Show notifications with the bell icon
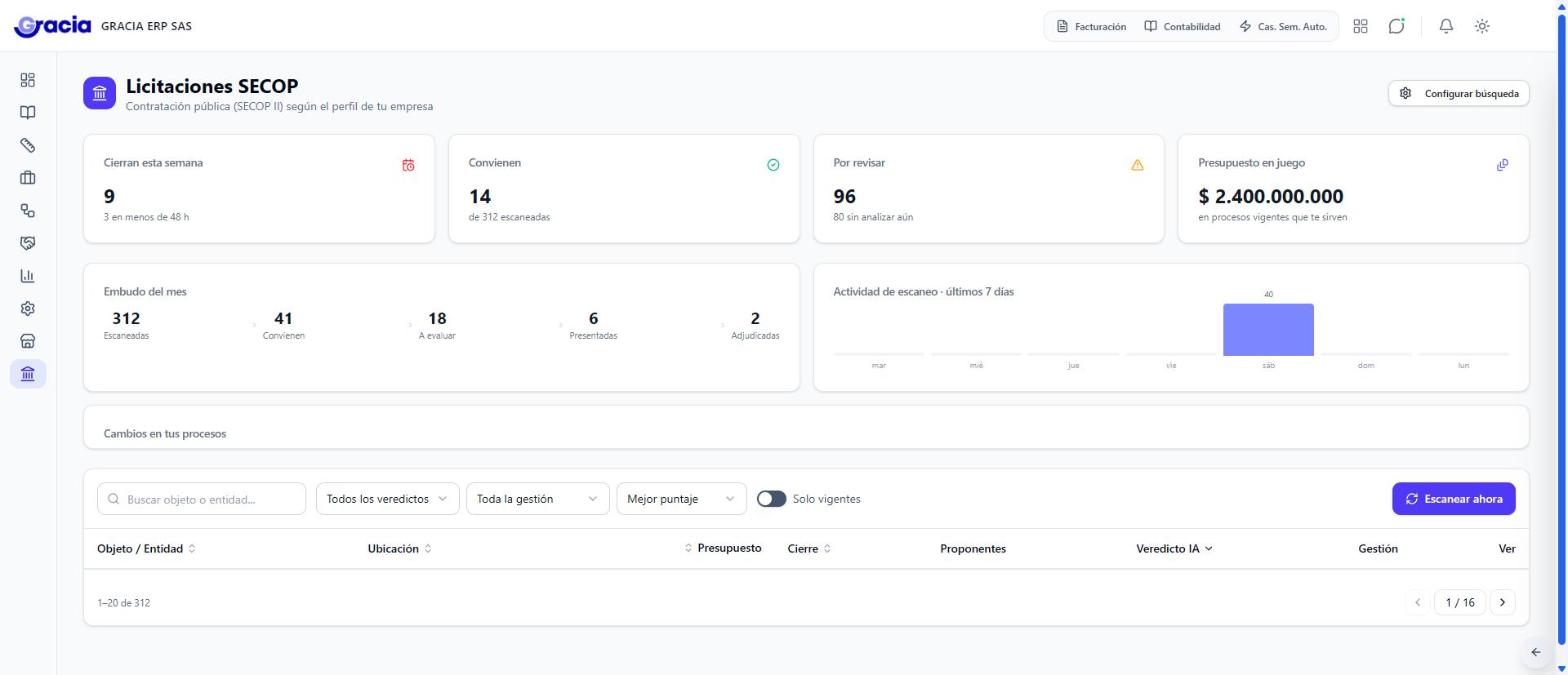Viewport: 1568px width, 675px height. (1446, 27)
